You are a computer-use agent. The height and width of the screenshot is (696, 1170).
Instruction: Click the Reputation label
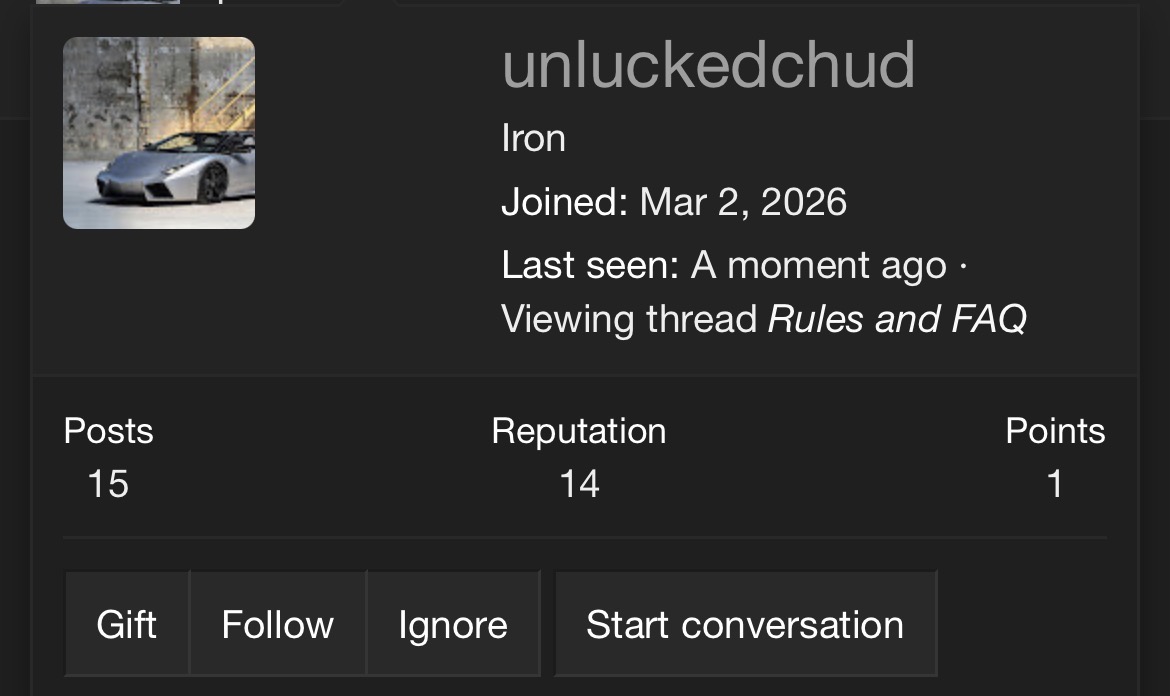click(578, 431)
